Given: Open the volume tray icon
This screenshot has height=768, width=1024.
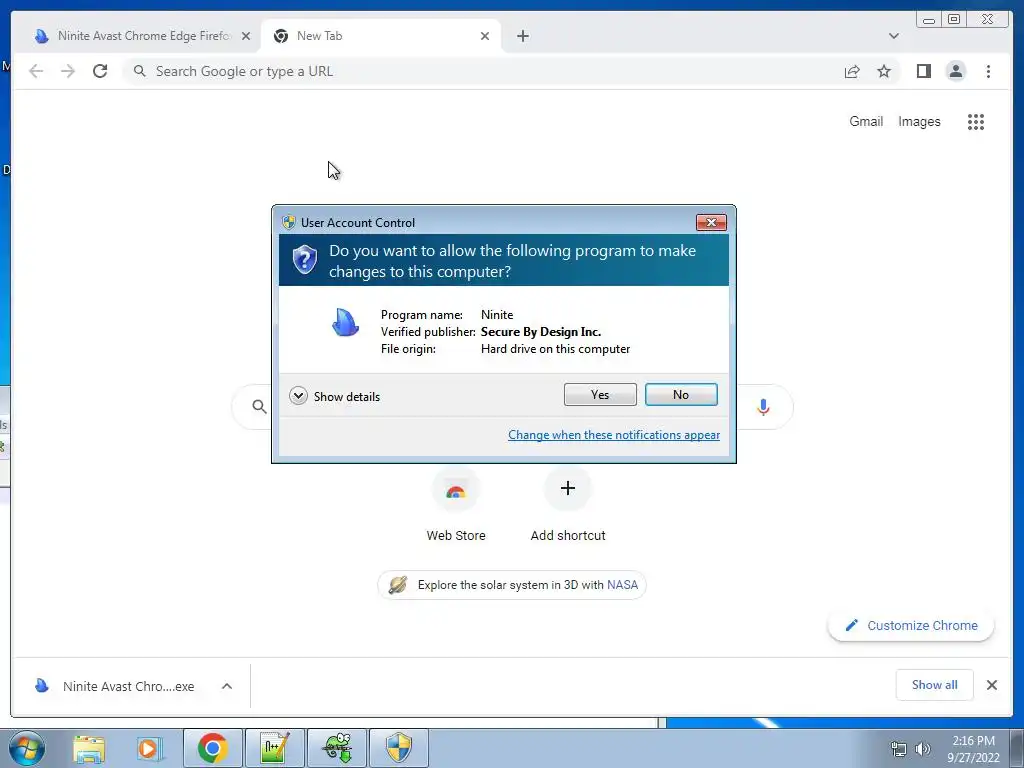Looking at the screenshot, I should point(923,749).
